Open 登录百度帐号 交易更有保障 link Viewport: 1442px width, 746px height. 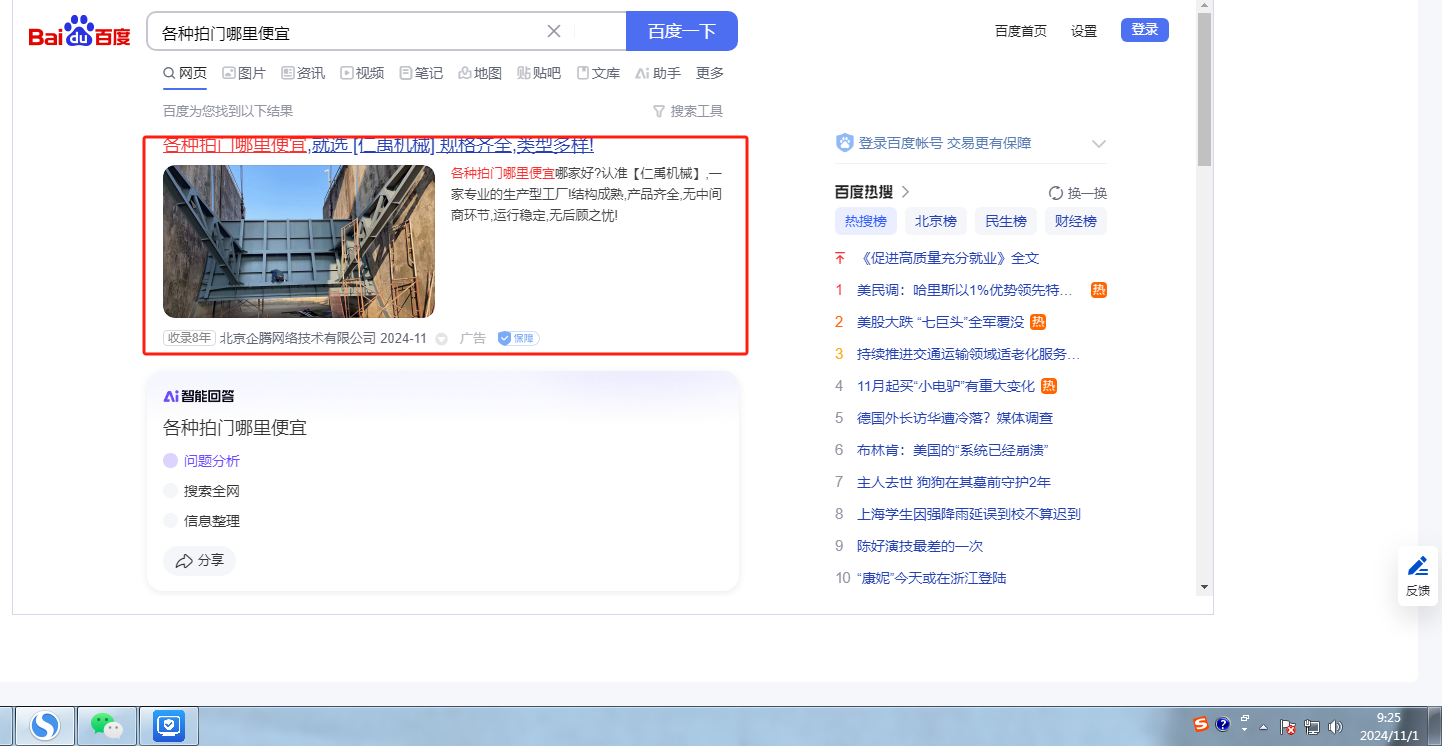point(945,143)
